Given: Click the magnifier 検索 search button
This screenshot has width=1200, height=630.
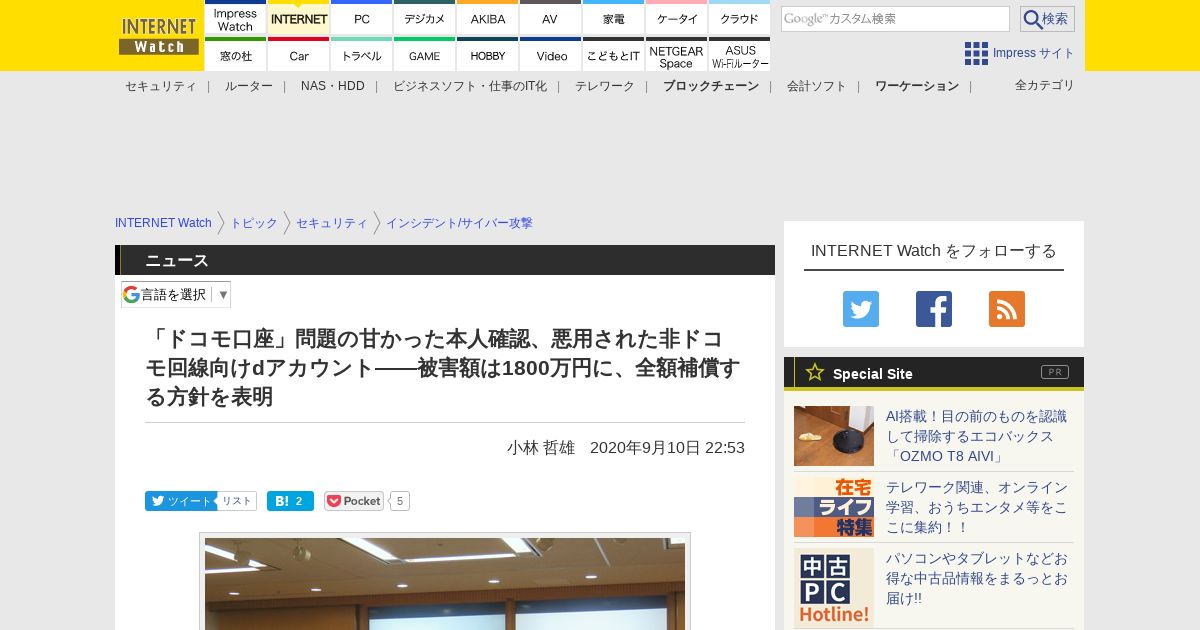Looking at the screenshot, I should click(1047, 19).
